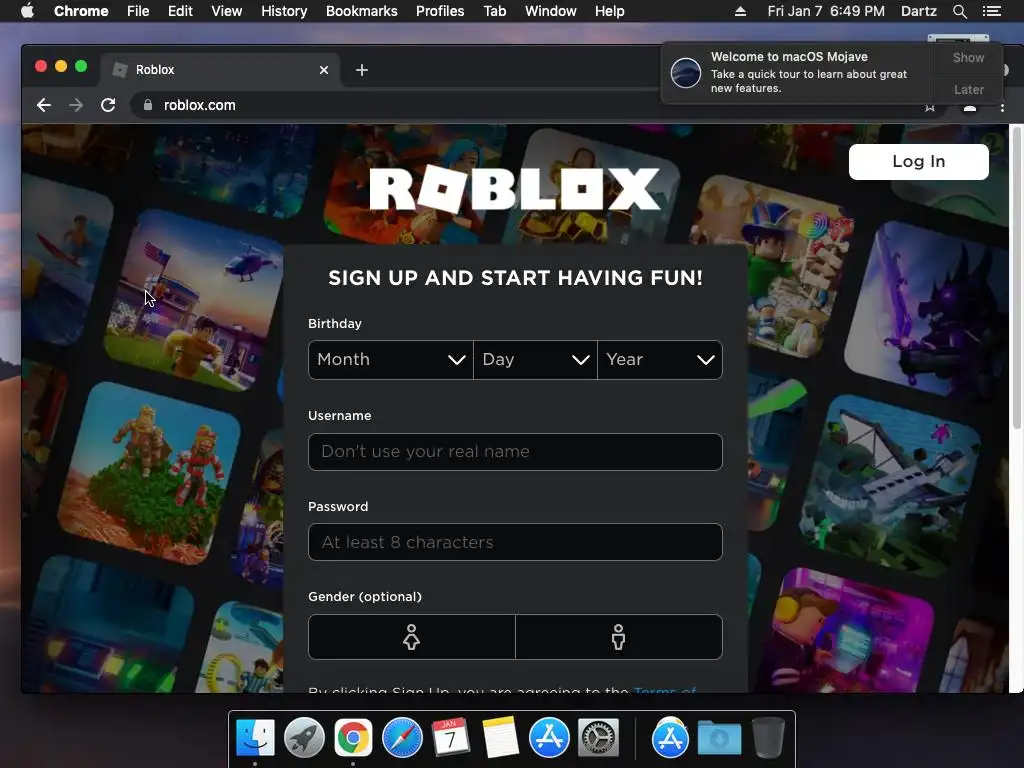
Task: Select the female gender icon
Action: pyautogui.click(x=411, y=637)
